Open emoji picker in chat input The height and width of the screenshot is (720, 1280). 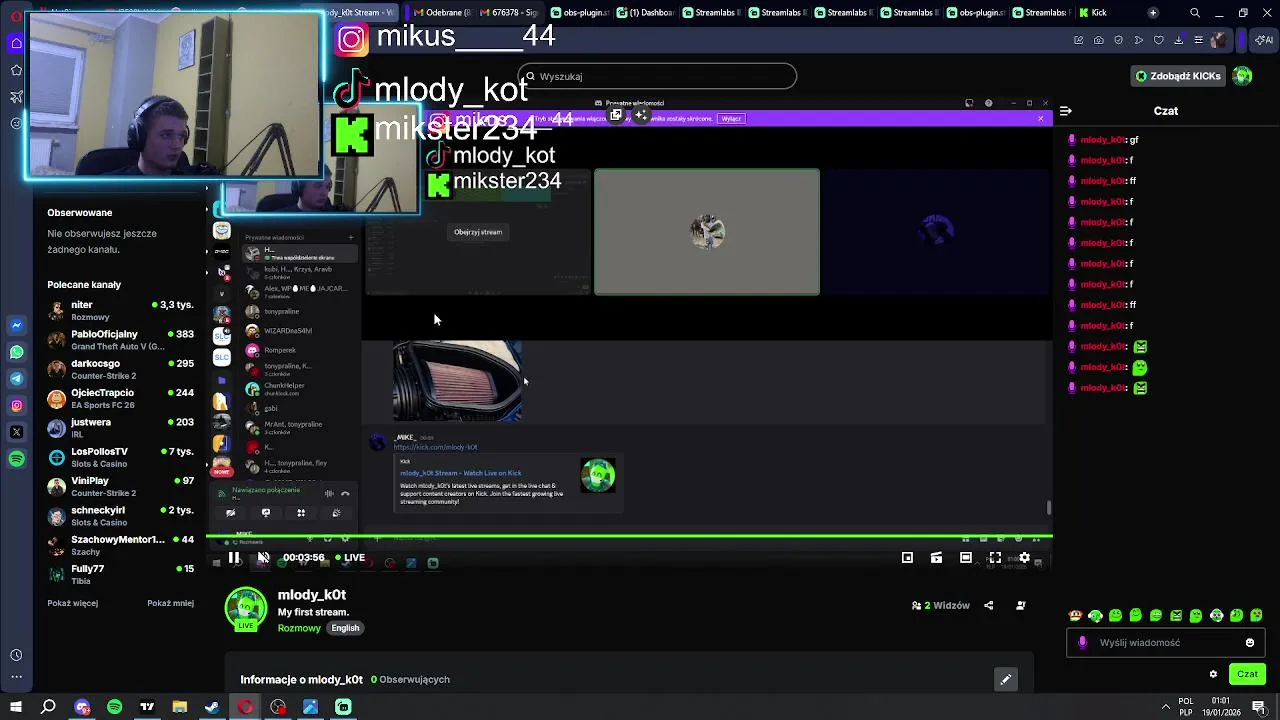(1250, 643)
